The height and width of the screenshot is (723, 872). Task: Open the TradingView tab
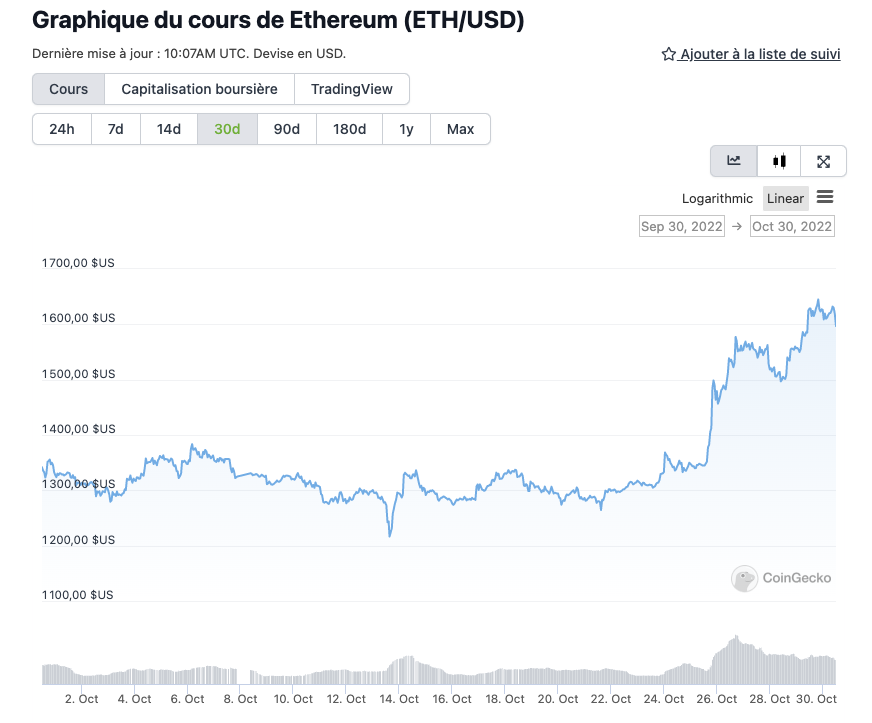[x=352, y=89]
